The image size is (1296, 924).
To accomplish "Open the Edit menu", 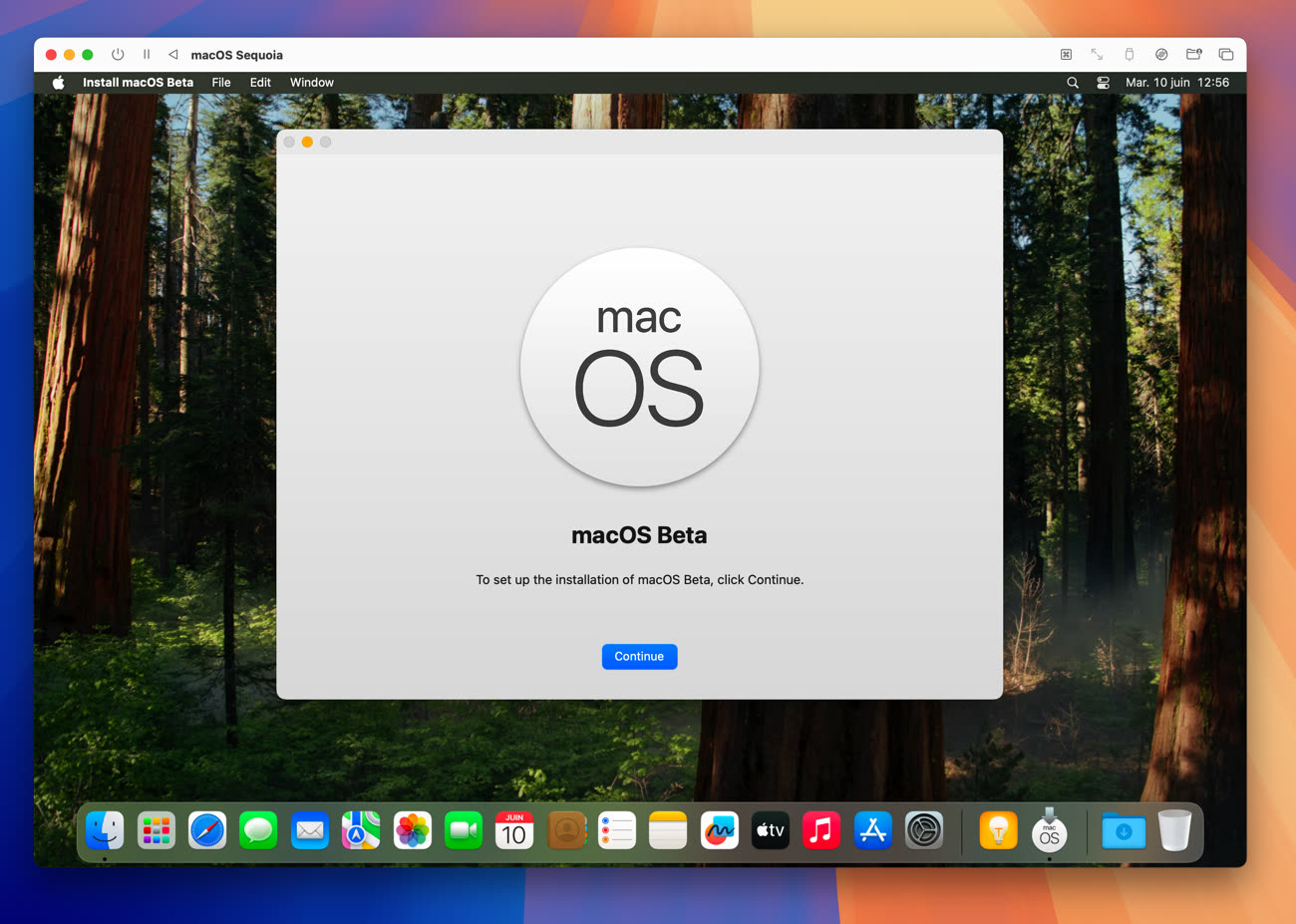I will pyautogui.click(x=260, y=83).
